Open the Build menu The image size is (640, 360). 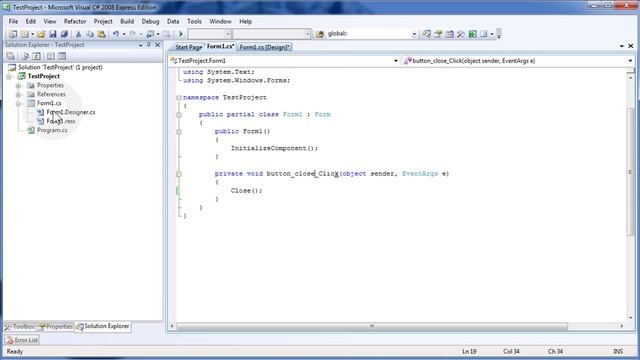[127, 21]
